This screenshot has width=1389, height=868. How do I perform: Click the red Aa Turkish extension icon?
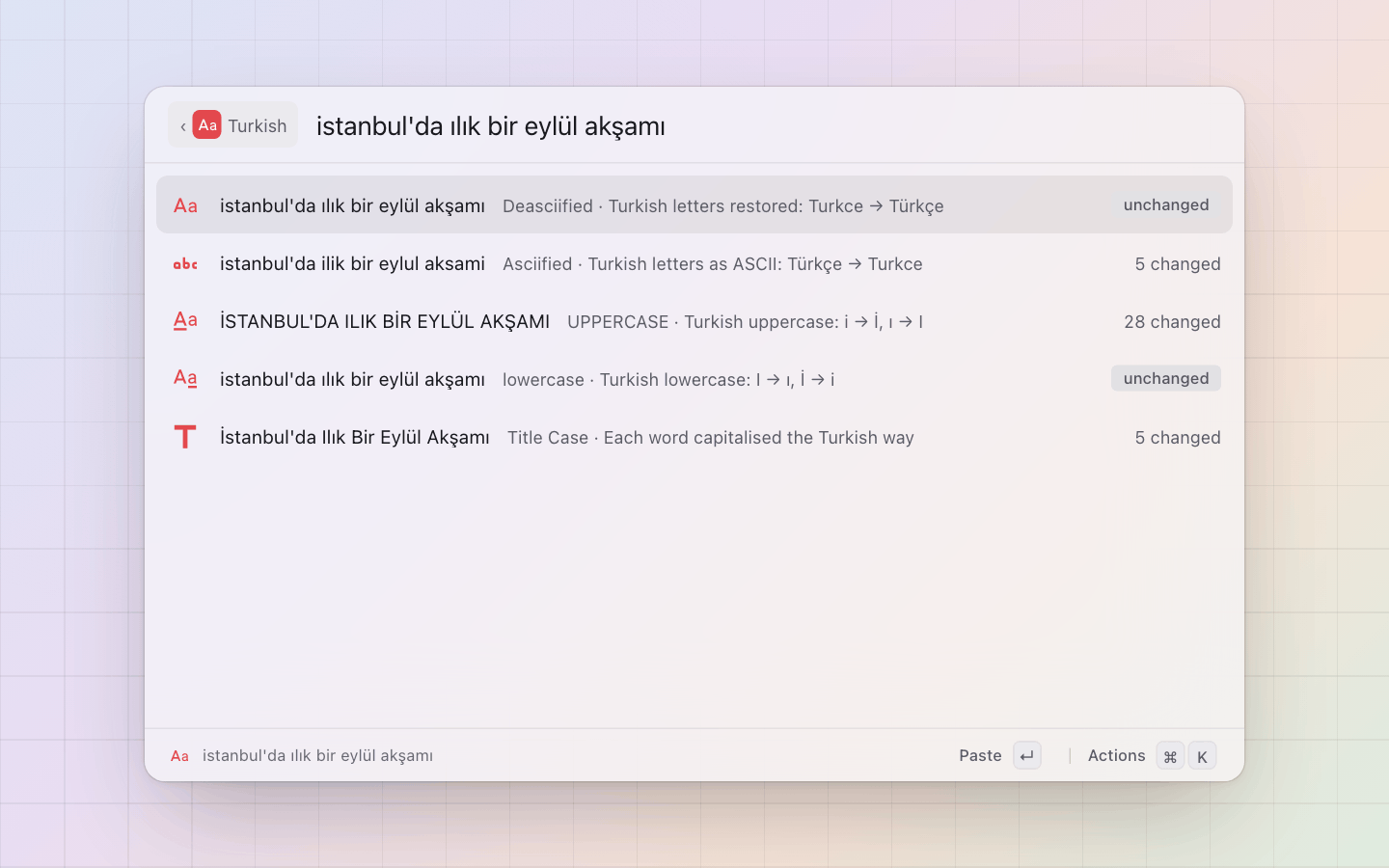point(207,125)
